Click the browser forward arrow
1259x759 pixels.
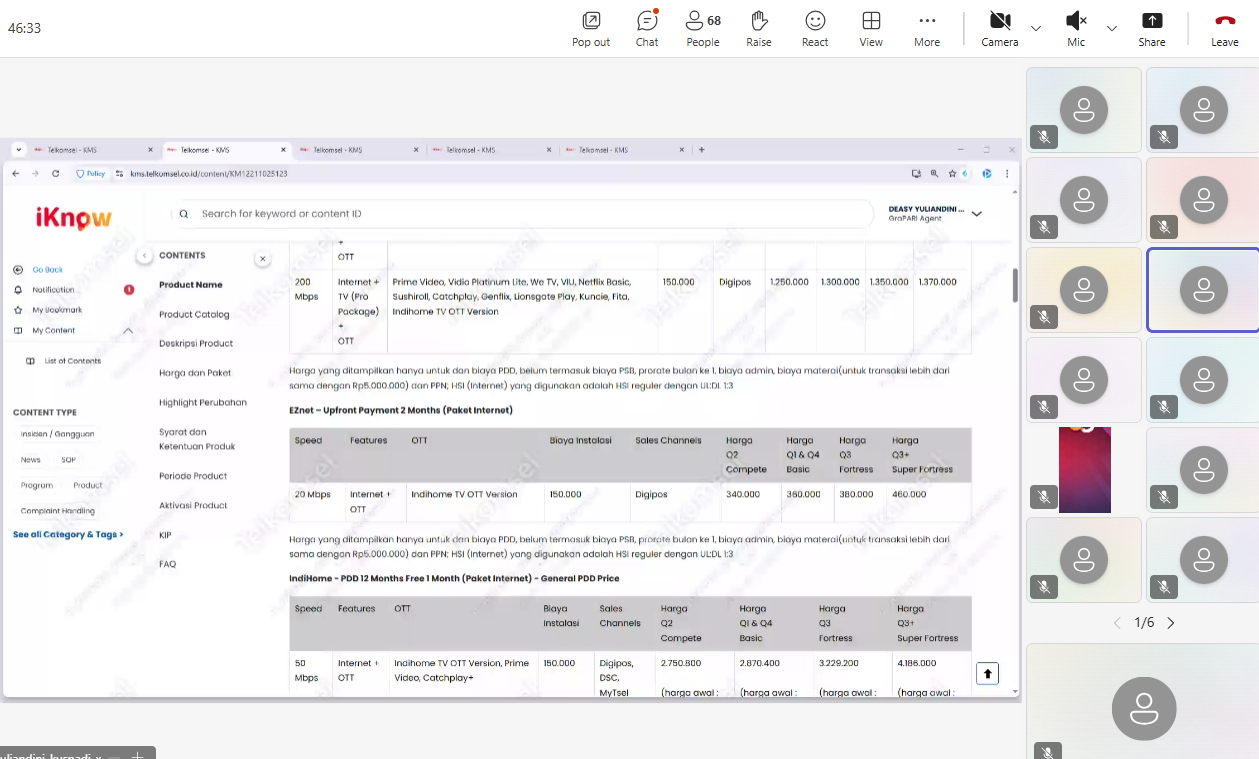tap(35, 173)
